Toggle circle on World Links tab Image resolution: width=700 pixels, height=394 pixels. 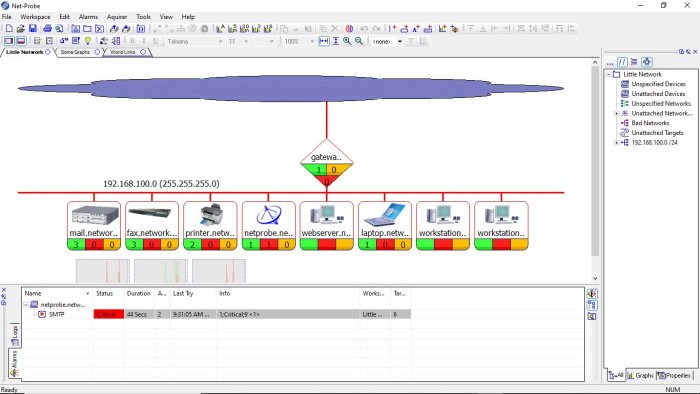(143, 52)
